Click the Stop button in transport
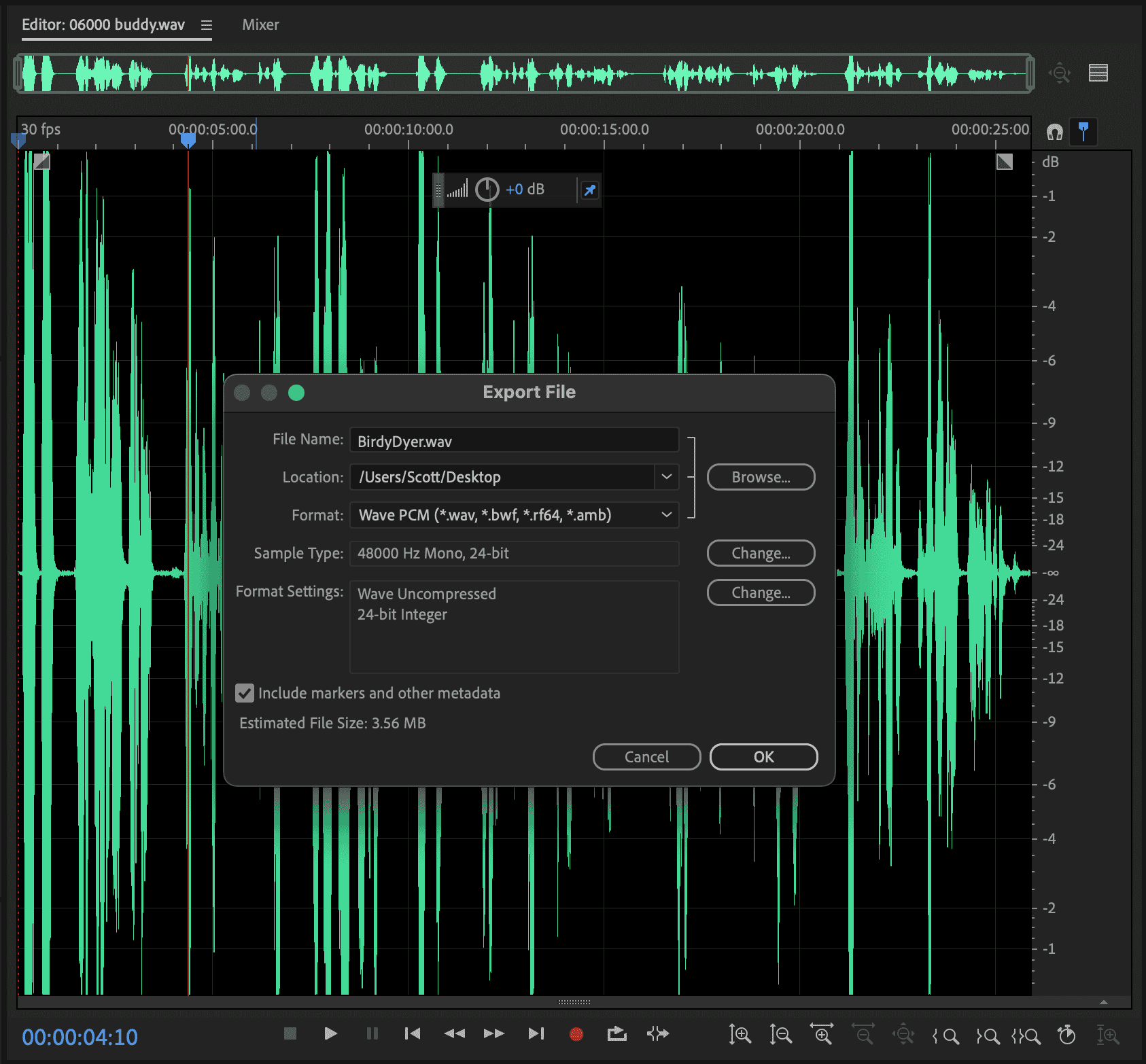Screen dimensions: 1146x1064 tap(290, 1033)
